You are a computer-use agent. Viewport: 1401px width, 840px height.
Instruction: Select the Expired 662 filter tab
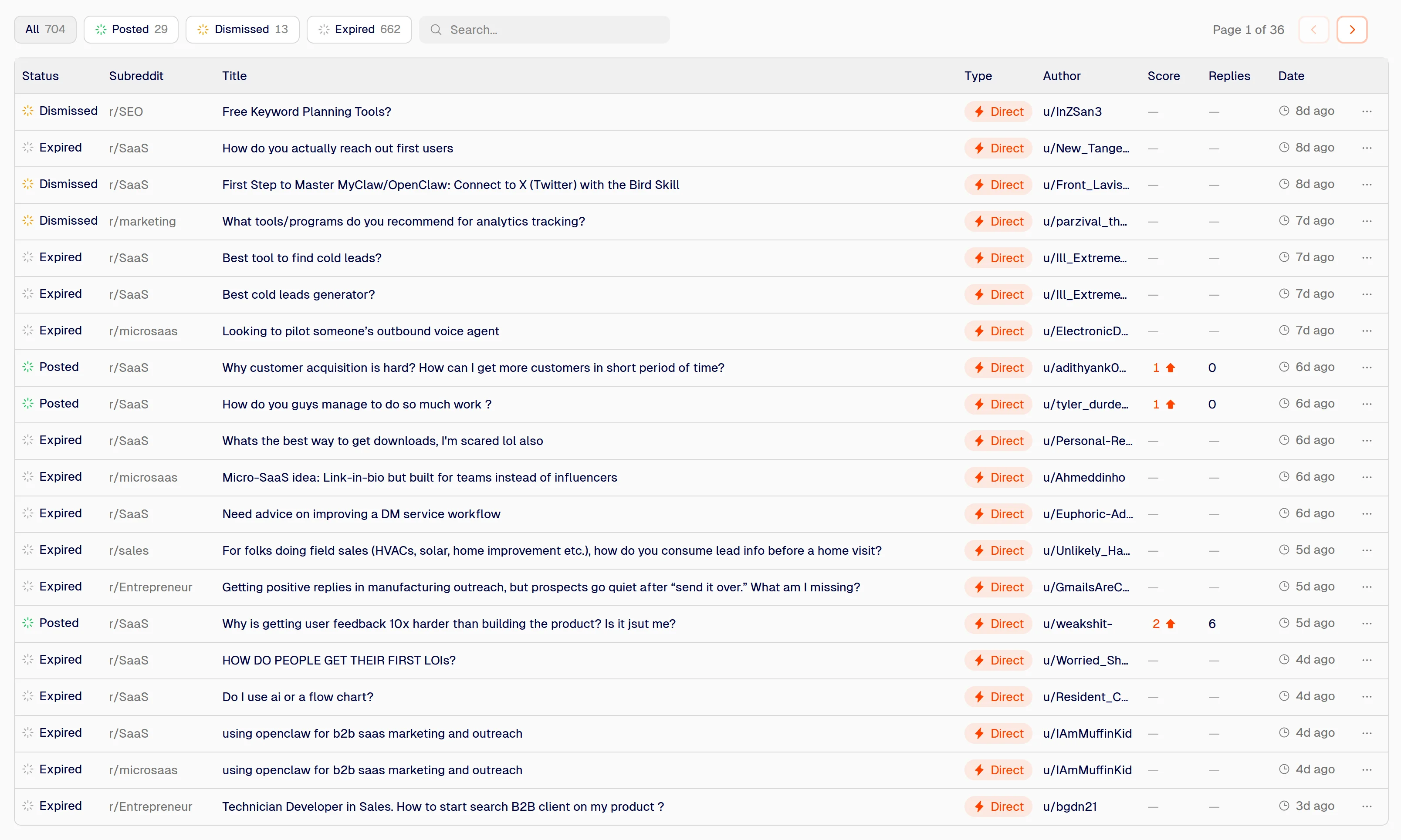pos(359,30)
